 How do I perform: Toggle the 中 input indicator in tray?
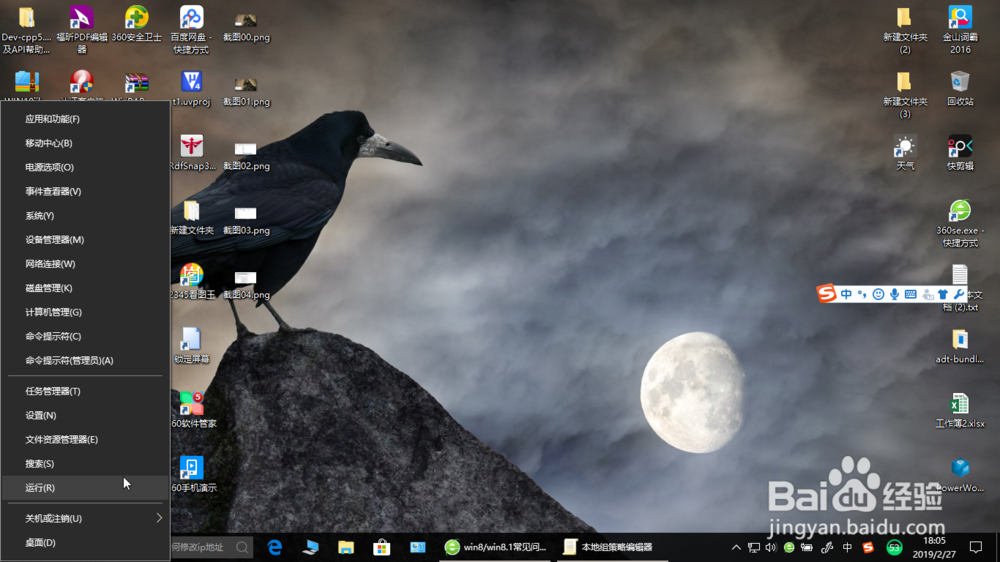(847, 547)
